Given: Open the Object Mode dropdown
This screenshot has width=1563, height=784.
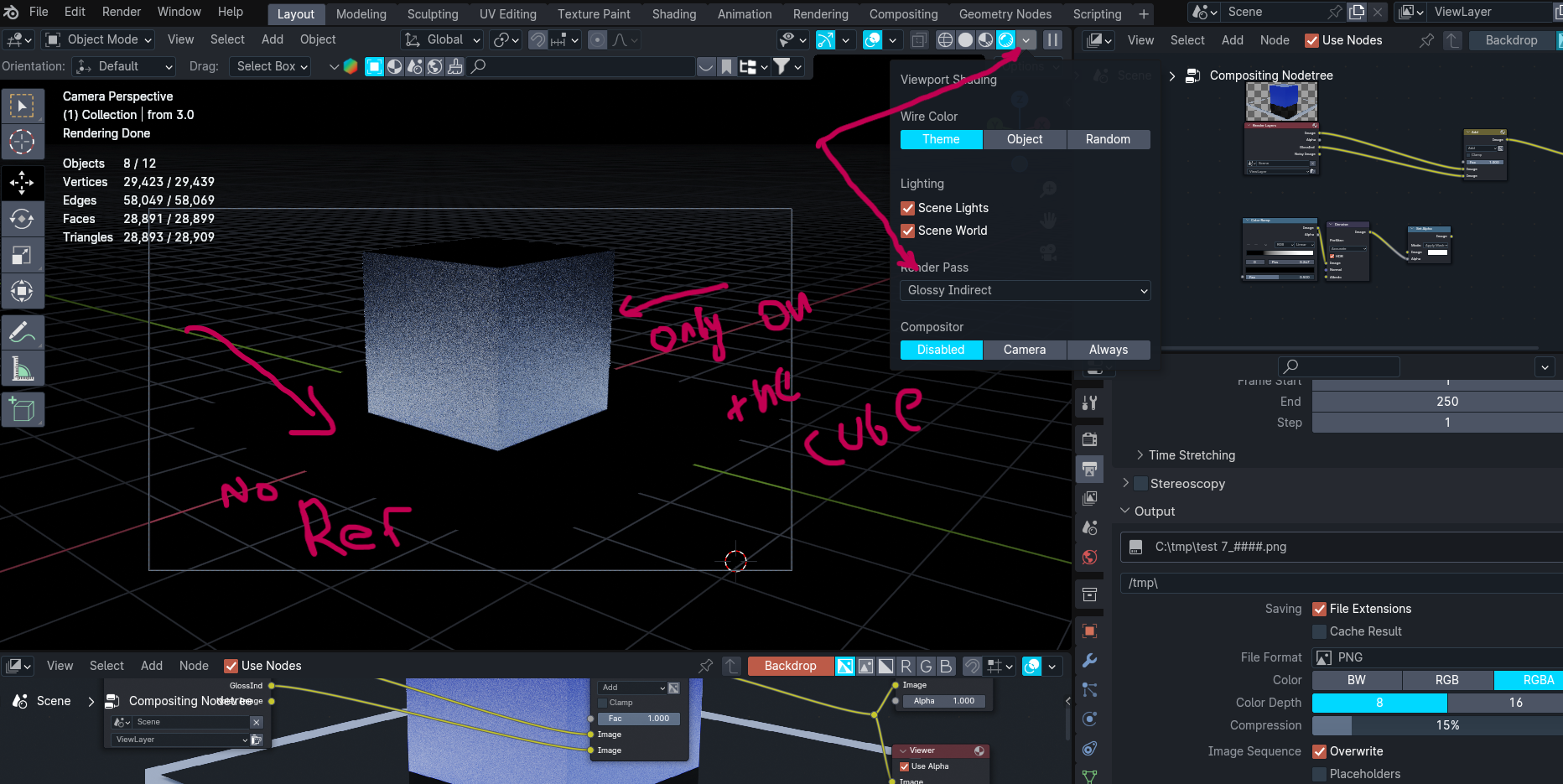Looking at the screenshot, I should pos(98,39).
